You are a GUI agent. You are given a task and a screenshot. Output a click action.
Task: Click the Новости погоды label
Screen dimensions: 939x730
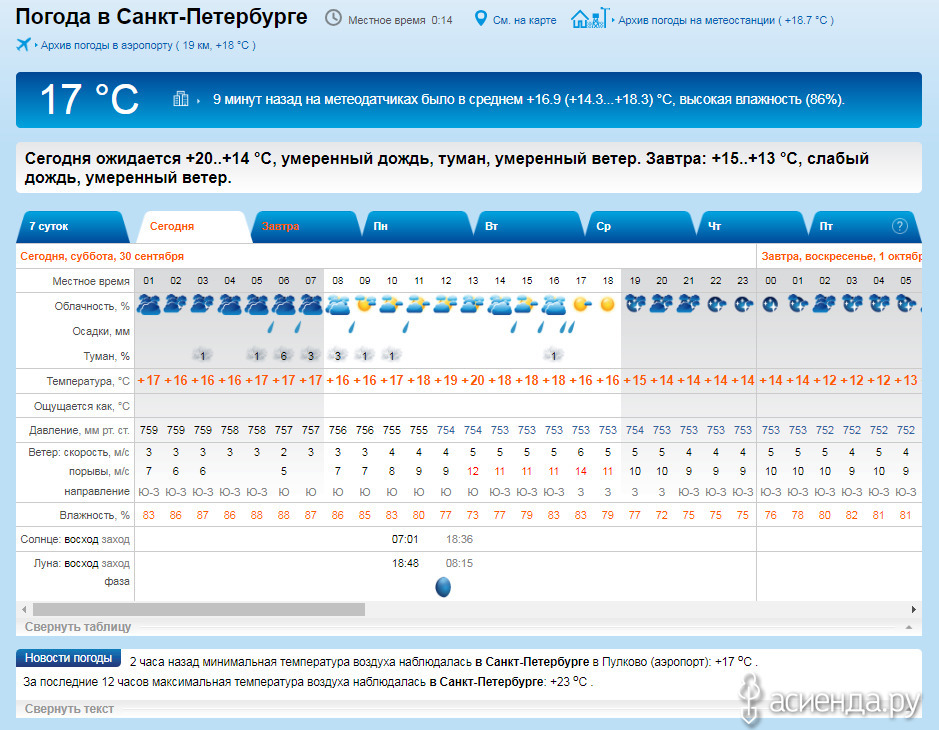(68, 658)
